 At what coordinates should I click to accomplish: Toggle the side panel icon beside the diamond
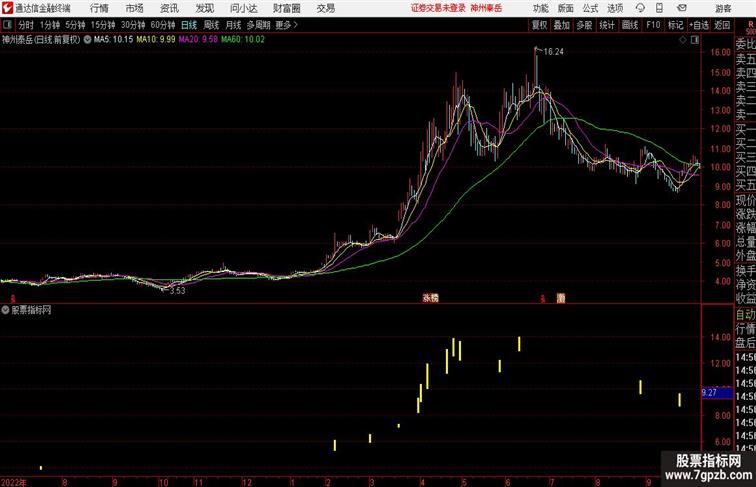[695, 40]
